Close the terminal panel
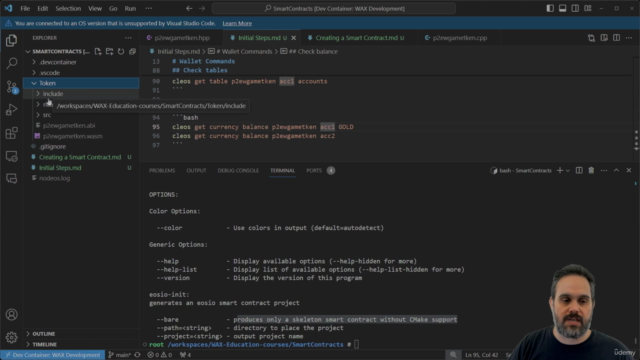Image resolution: width=640 pixels, height=360 pixels. point(629,170)
